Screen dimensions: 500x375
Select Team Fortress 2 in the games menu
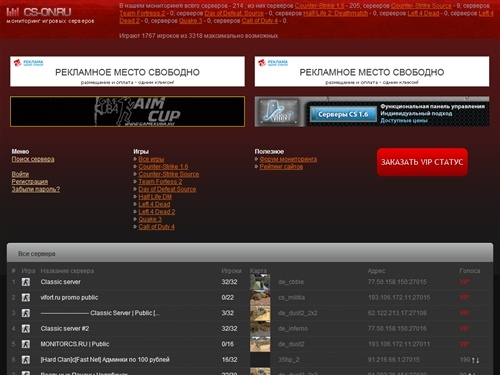160,182
